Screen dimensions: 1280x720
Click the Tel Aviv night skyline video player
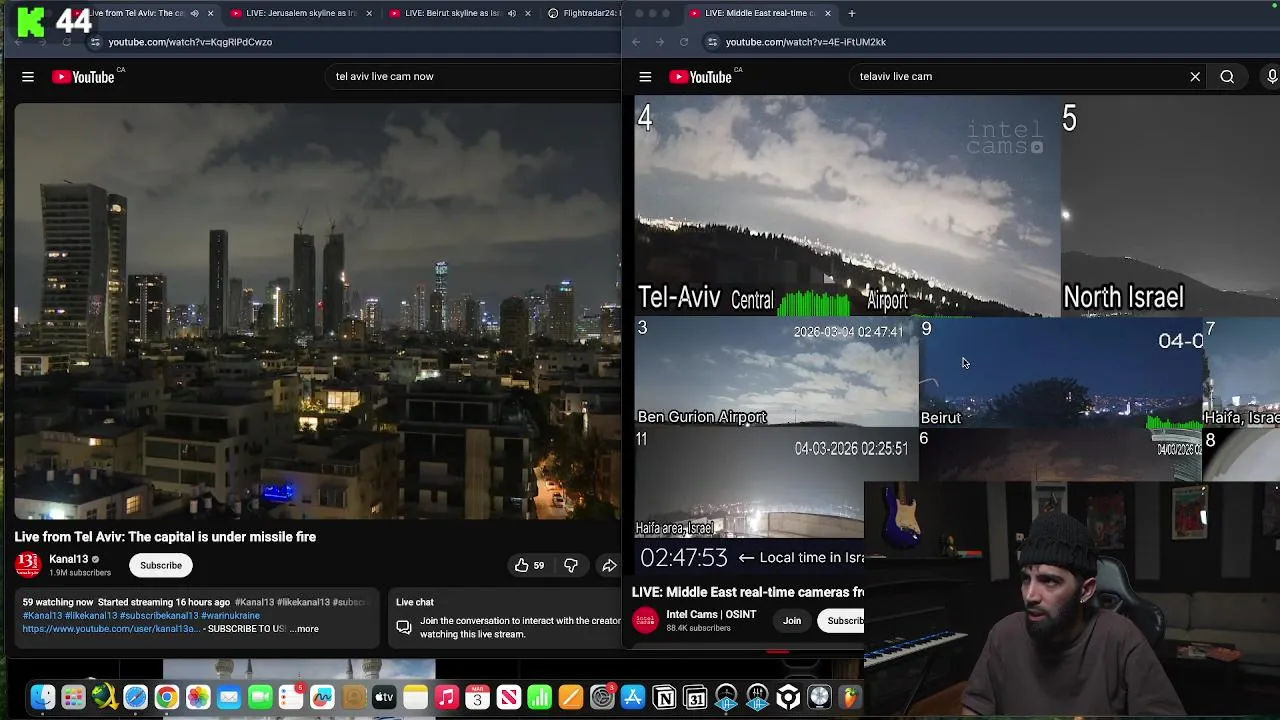click(x=318, y=310)
